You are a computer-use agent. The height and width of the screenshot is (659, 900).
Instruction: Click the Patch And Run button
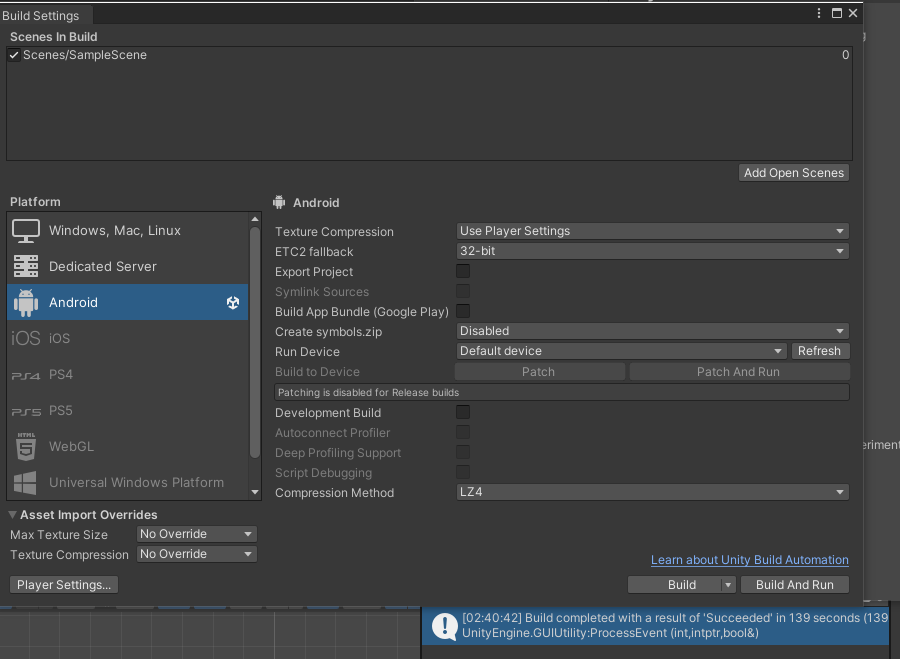click(739, 371)
